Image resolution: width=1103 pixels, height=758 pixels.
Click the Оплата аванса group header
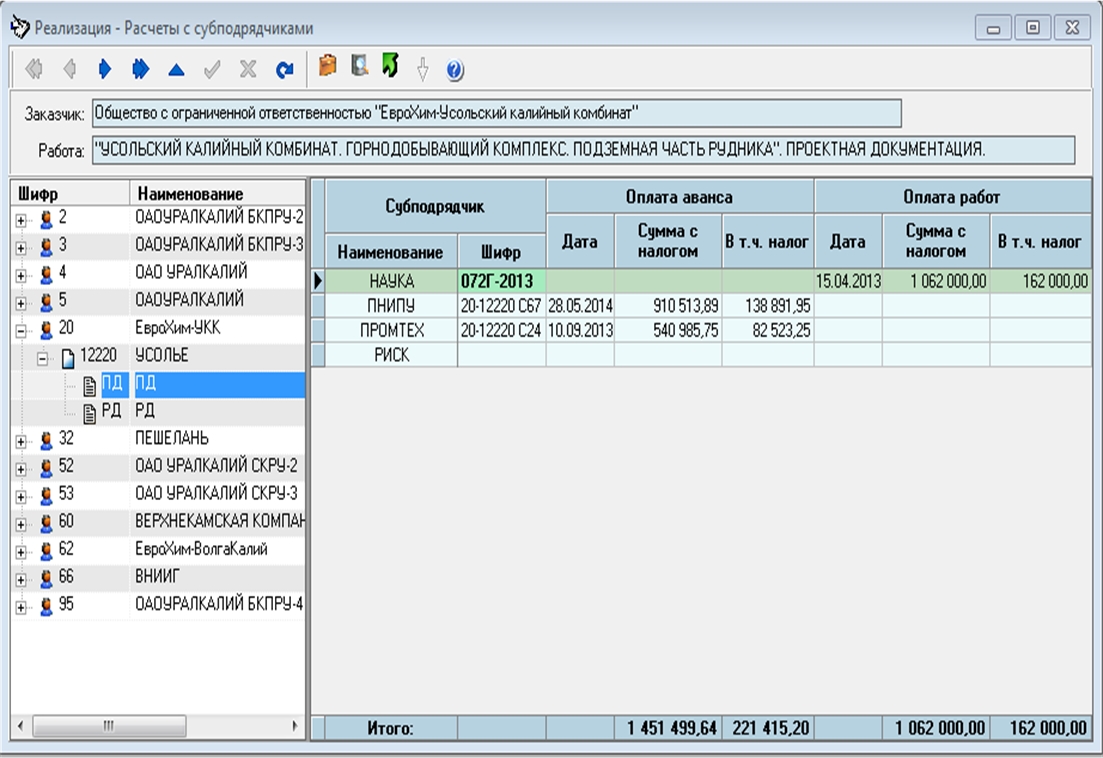click(680, 197)
